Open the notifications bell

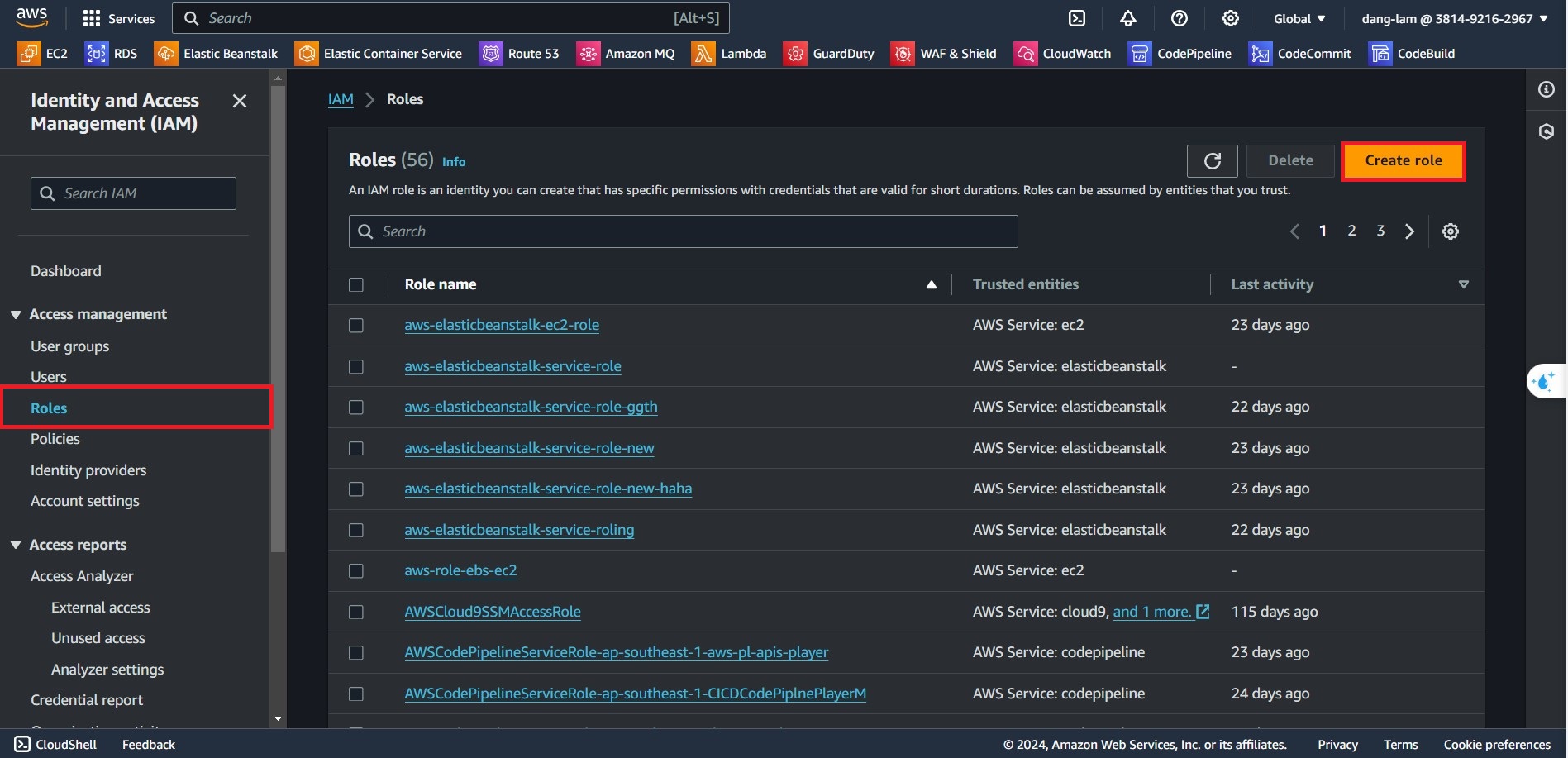pos(1128,18)
